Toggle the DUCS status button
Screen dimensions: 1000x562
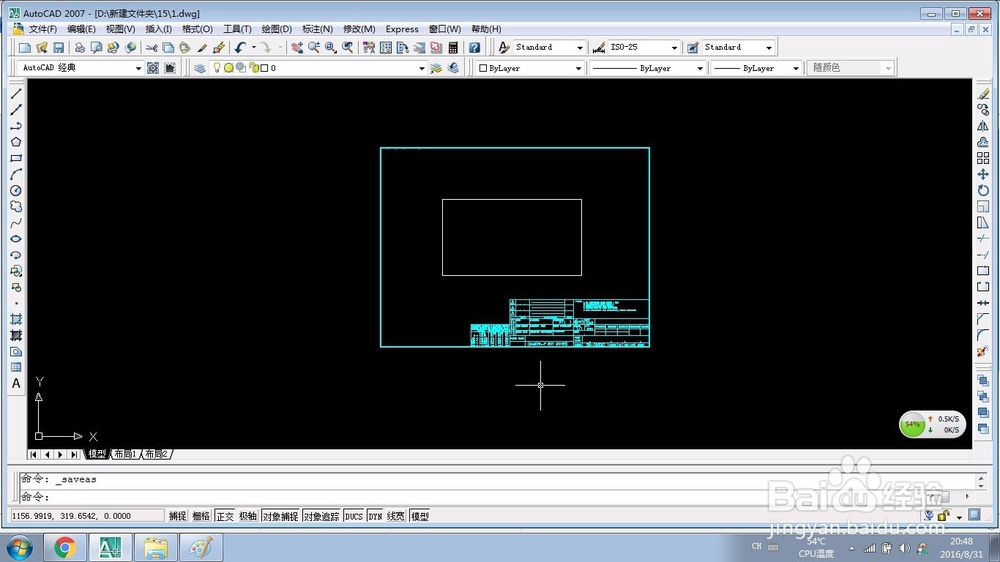[x=354, y=516]
